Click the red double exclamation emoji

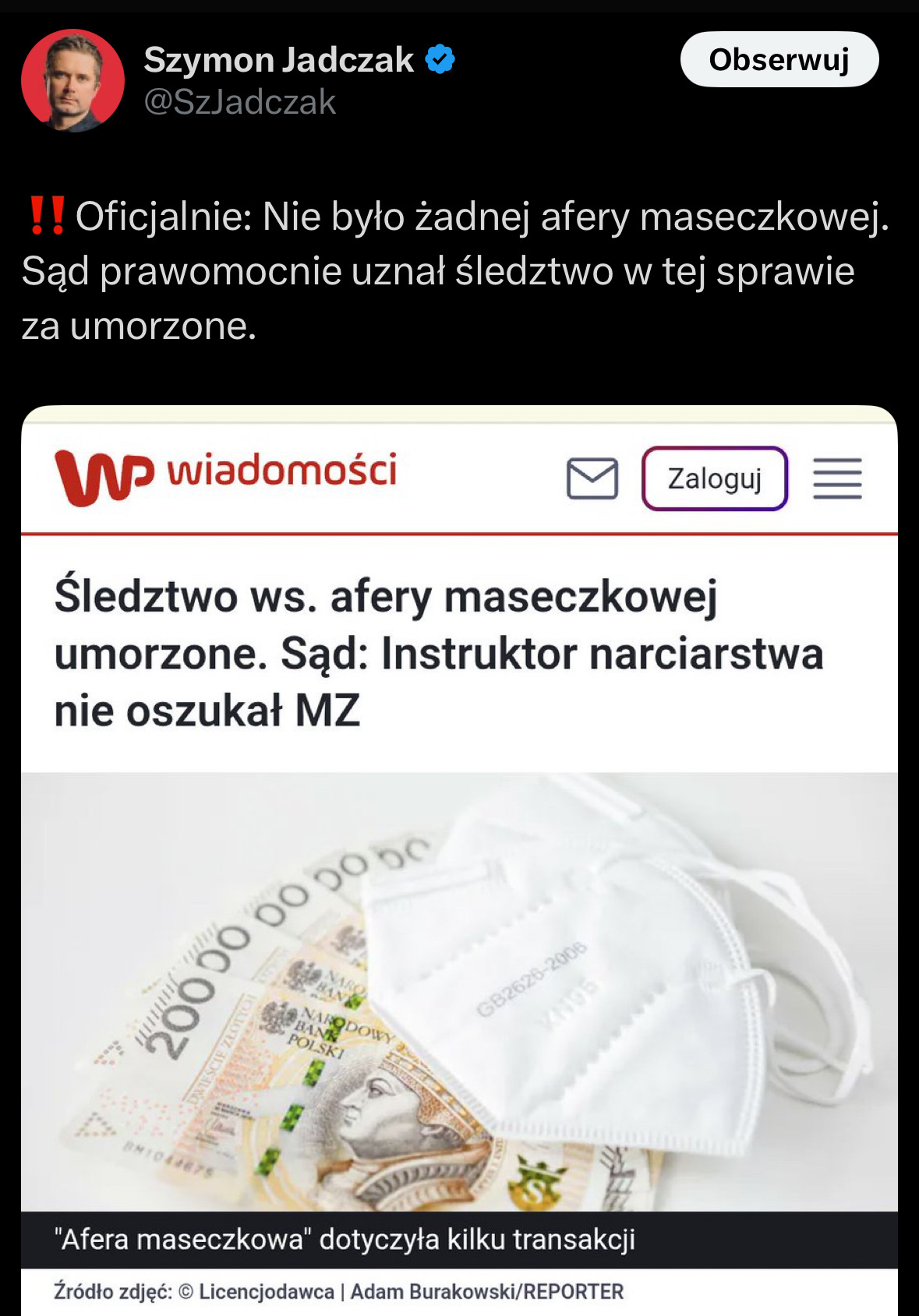[47, 216]
